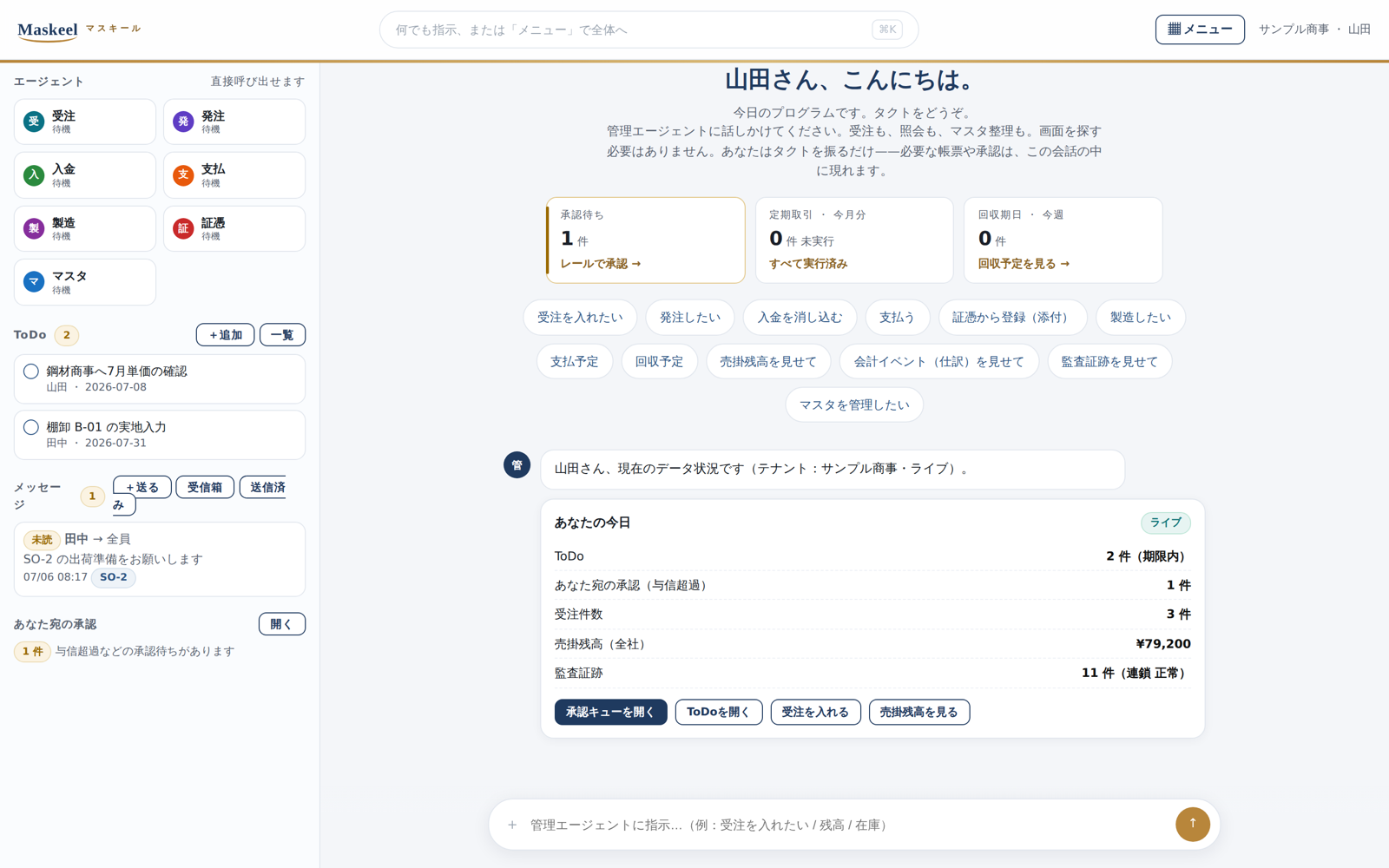Screen dimensions: 1389x868
Task: Select the 回収予定 chip
Action: coord(659,362)
